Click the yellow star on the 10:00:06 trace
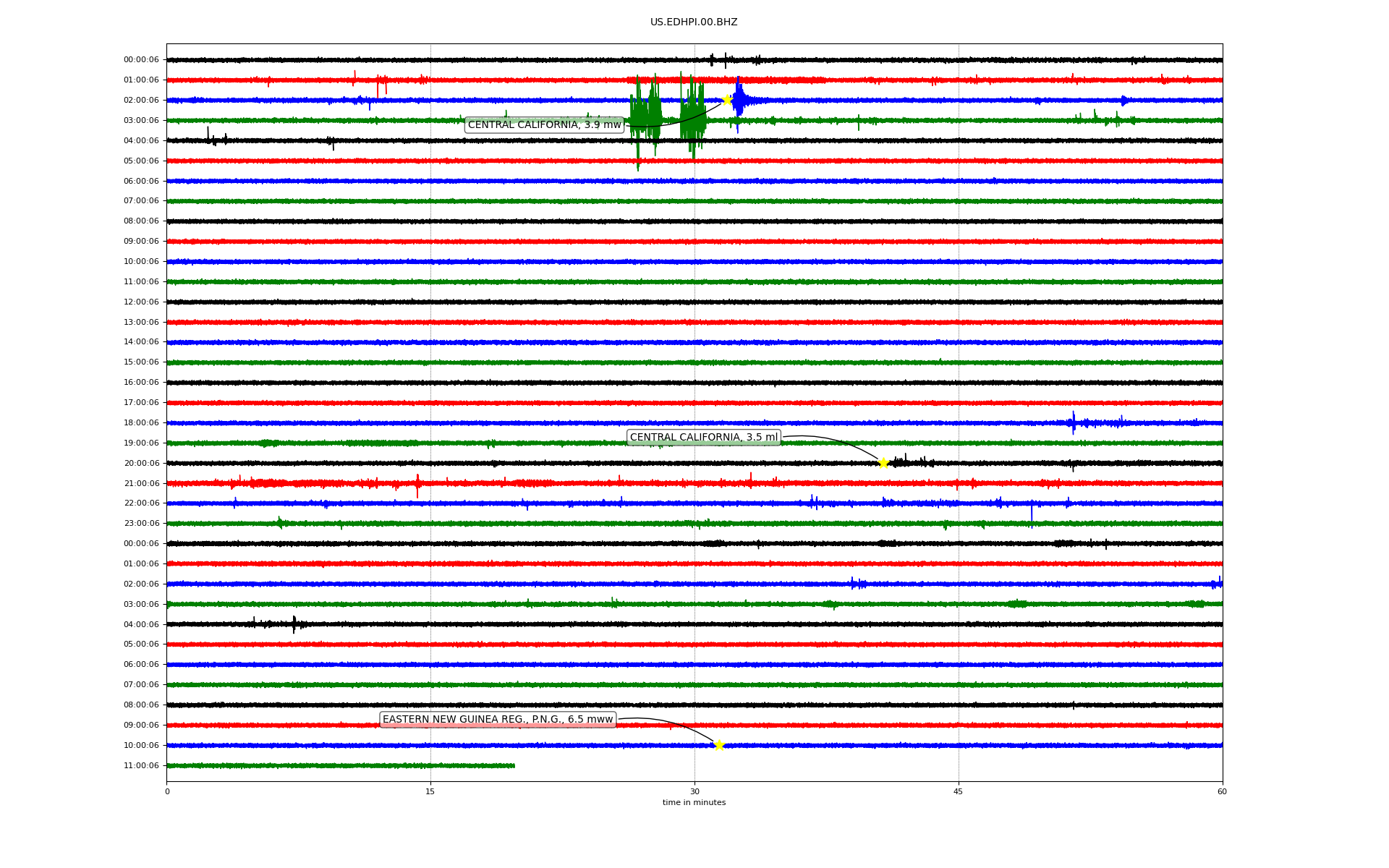1389x868 pixels. coord(718,745)
